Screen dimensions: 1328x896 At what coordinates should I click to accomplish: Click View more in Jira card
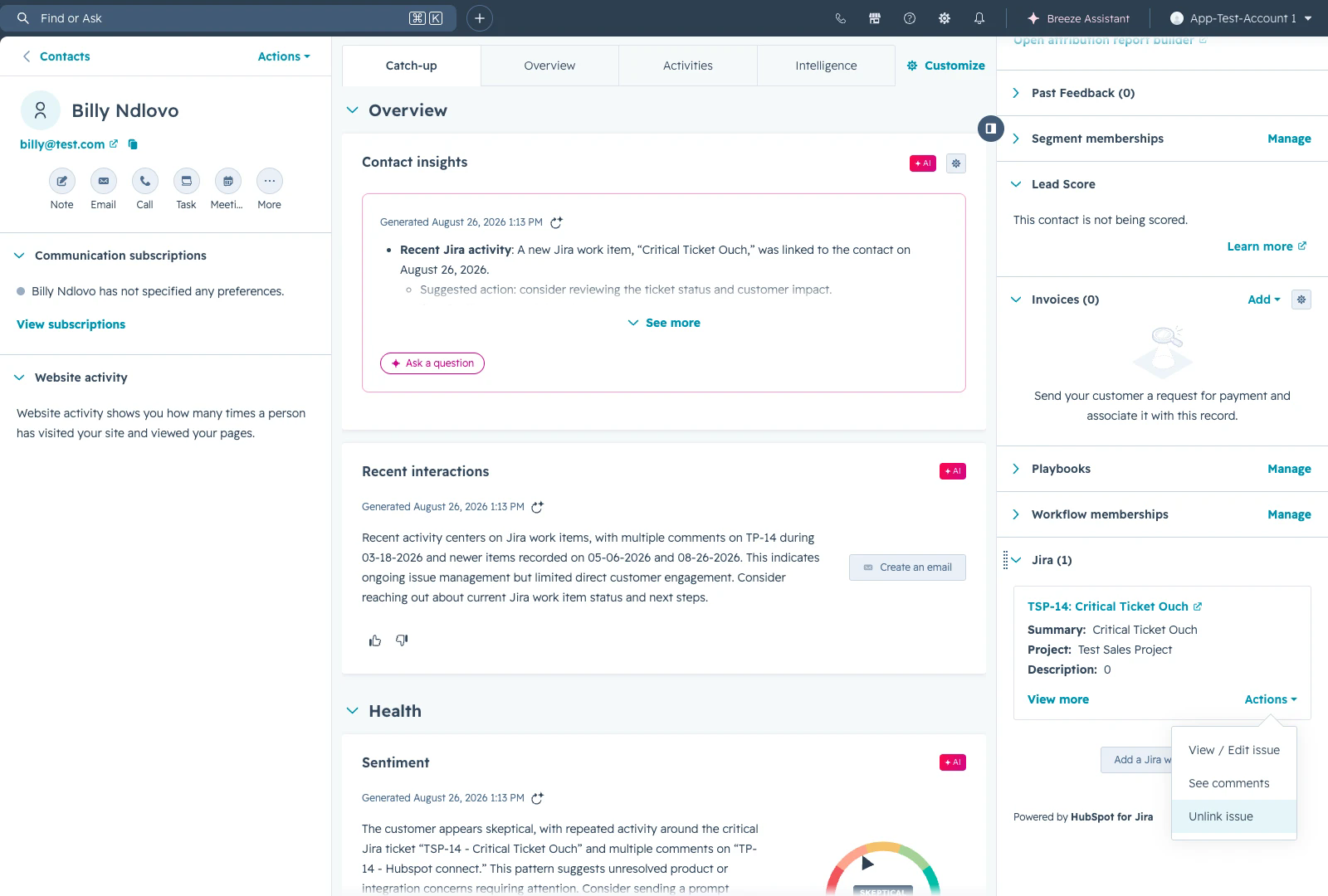point(1058,699)
